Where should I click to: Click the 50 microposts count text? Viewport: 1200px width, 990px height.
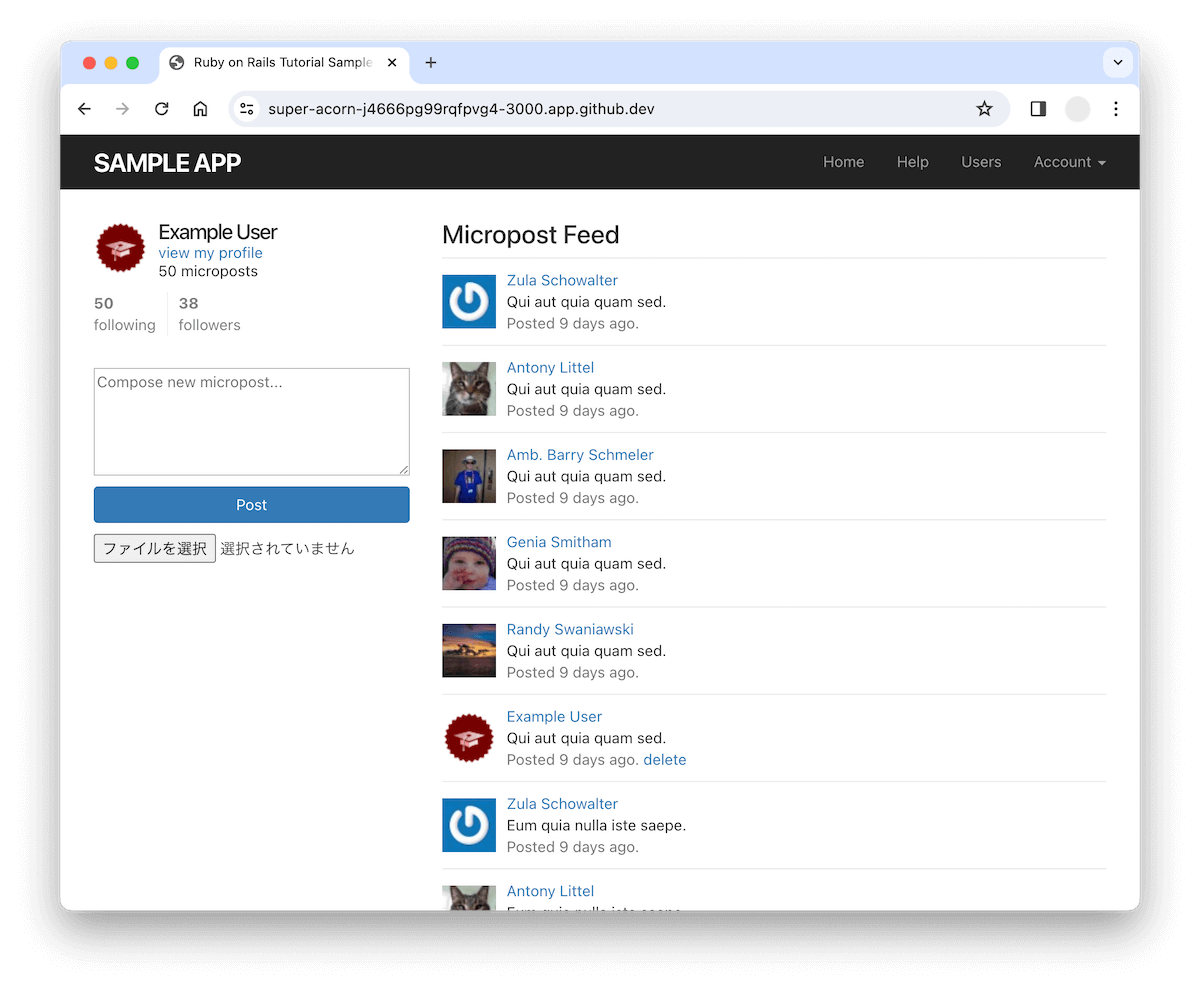click(208, 271)
